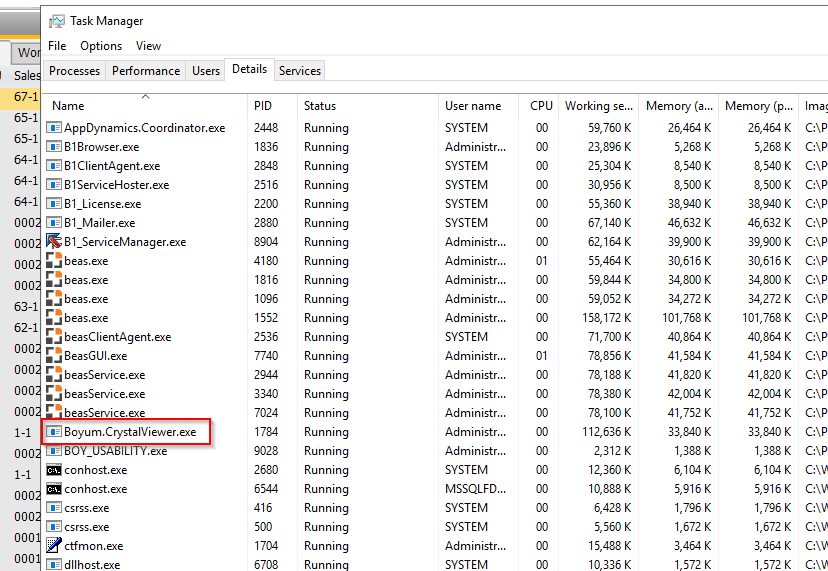
Task: Click the B1_ServiceManager.exe process name
Action: pos(125,241)
